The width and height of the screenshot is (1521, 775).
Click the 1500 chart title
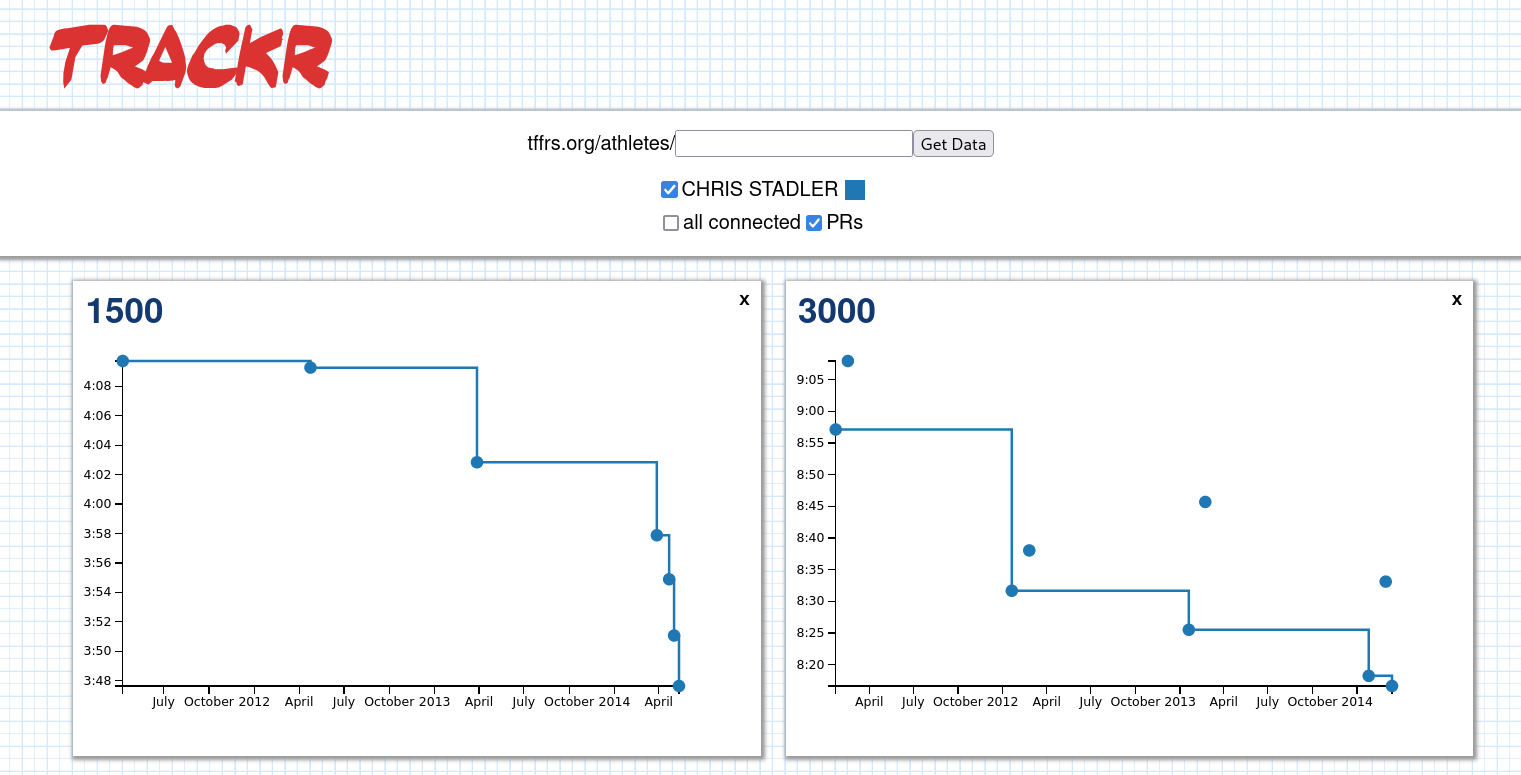124,311
